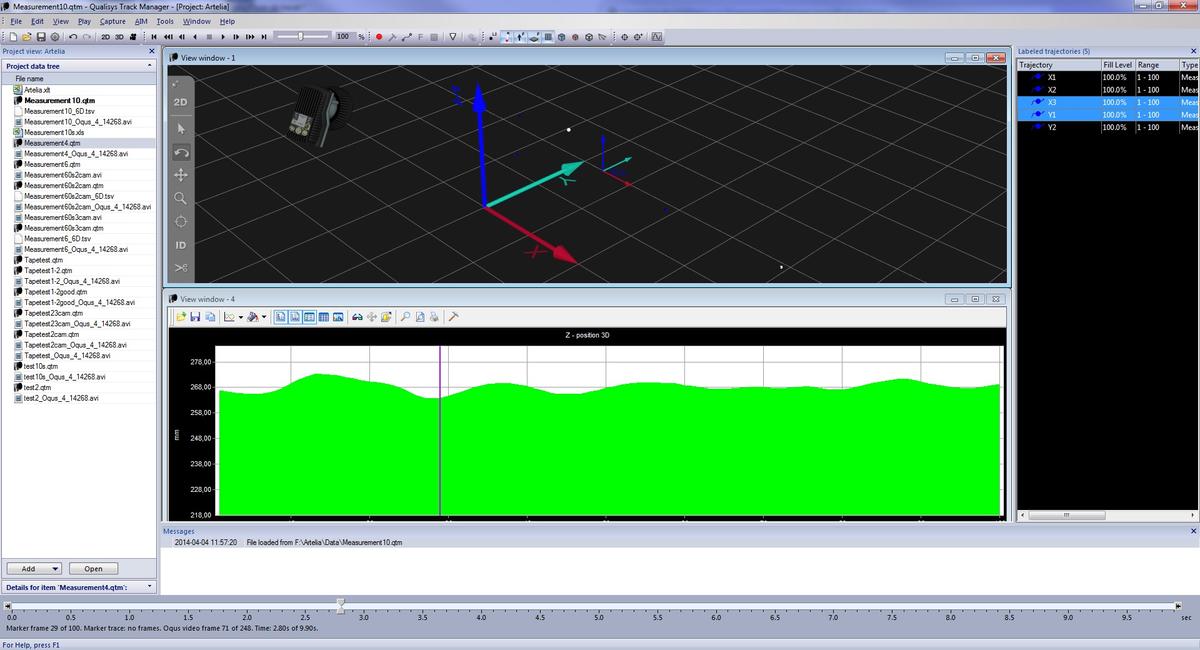This screenshot has height=650, width=1200.
Task: Open the plot chart type dropdown
Action: pyautogui.click(x=241, y=317)
